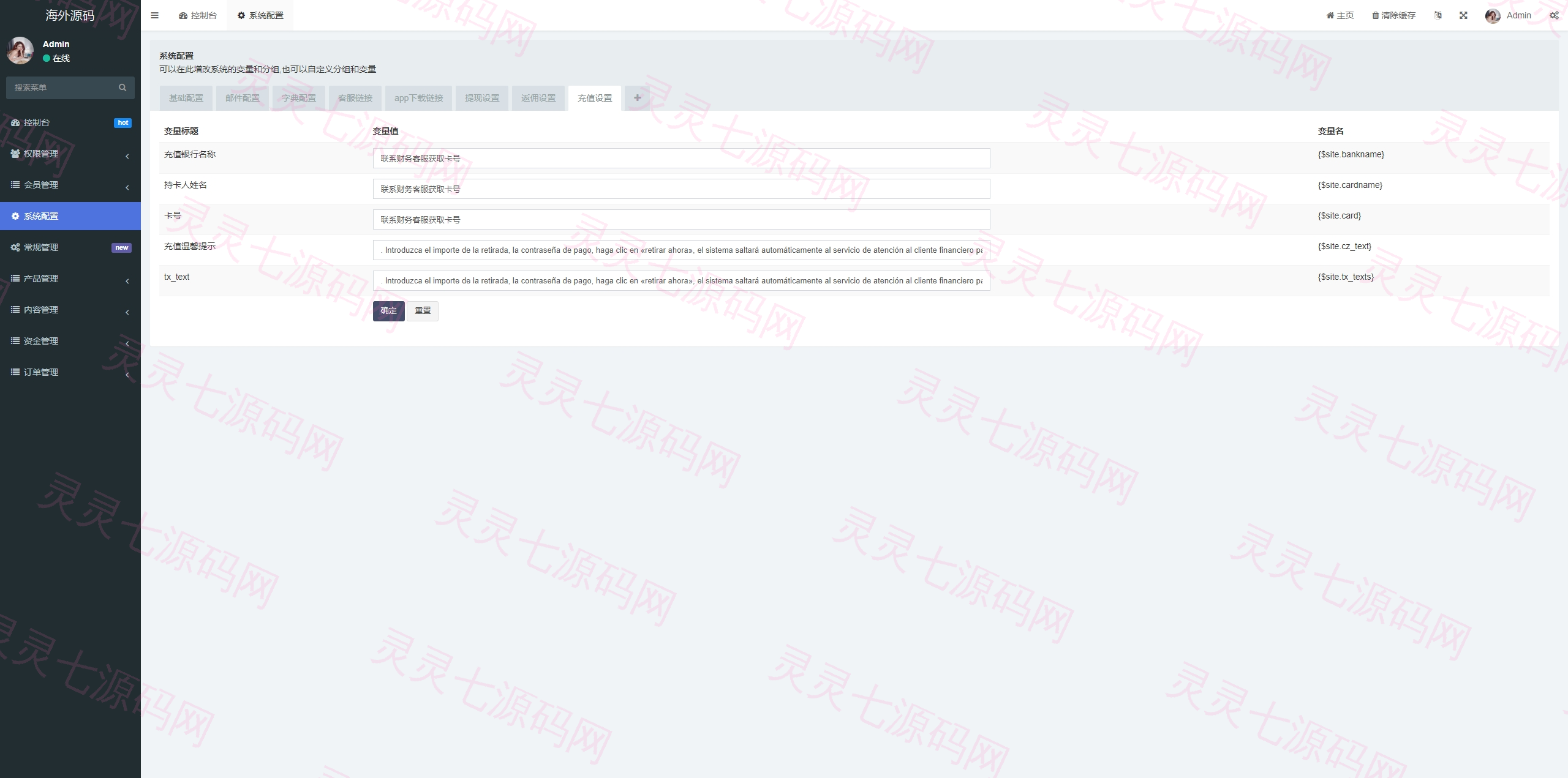Focus the 充值温馨提示 input field
Viewport: 1568px width, 778px height.
[x=681, y=250]
